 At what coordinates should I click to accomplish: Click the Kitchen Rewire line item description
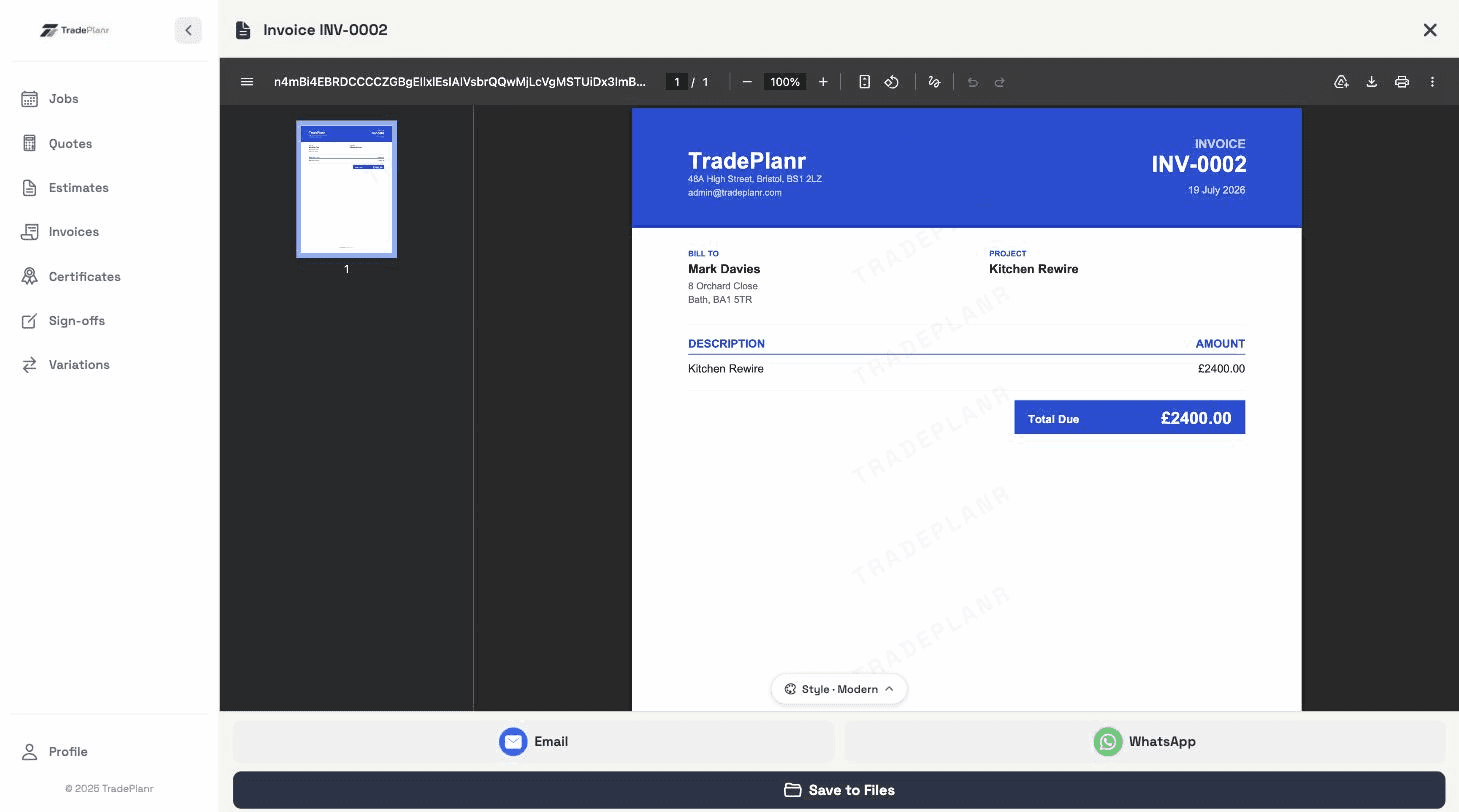point(726,369)
